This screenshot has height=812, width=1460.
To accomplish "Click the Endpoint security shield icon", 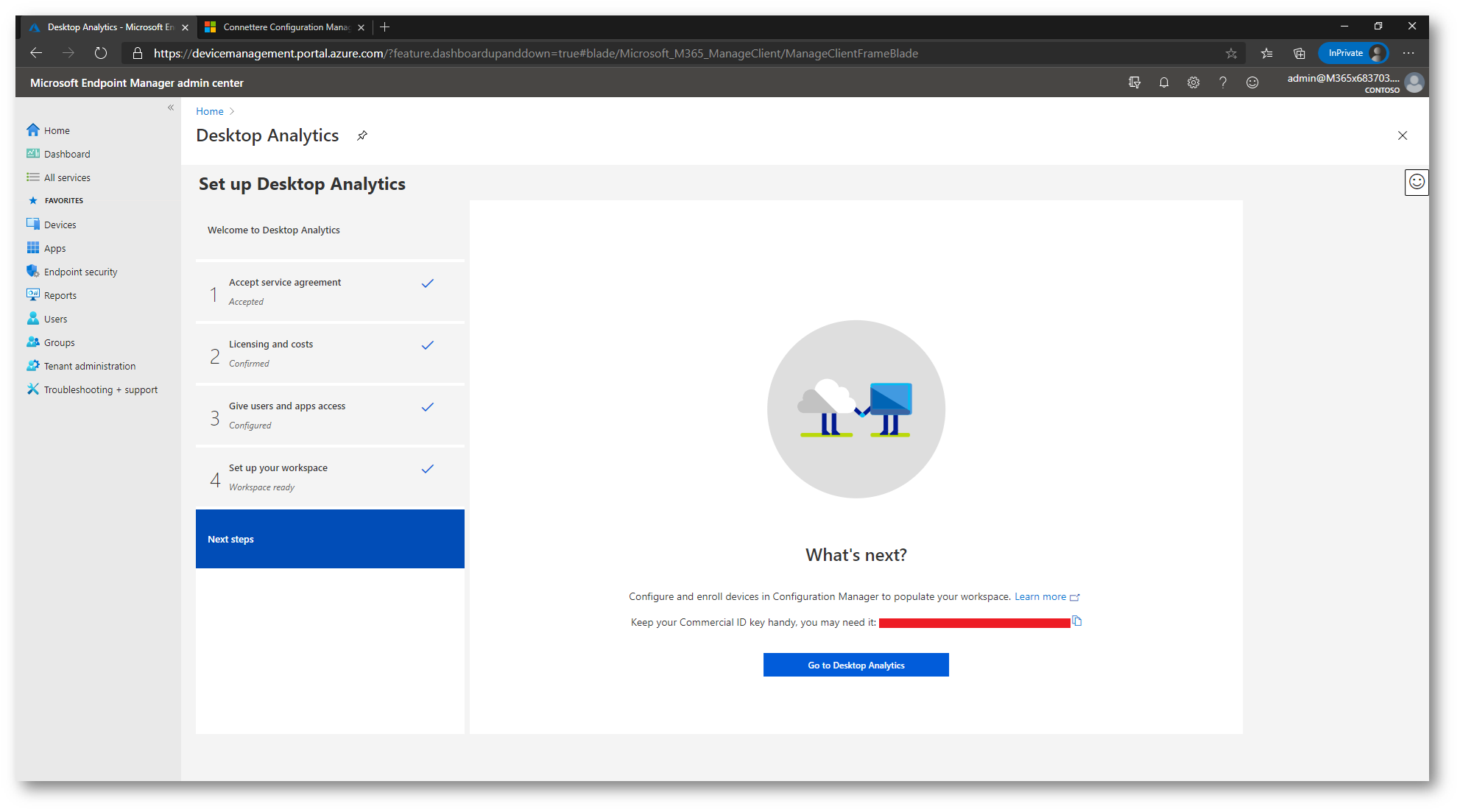I will click(33, 272).
